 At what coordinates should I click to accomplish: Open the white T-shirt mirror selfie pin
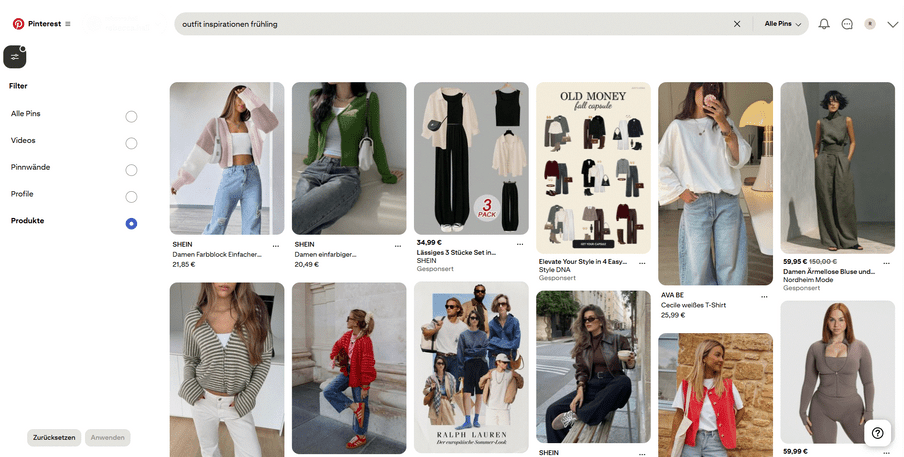click(715, 184)
